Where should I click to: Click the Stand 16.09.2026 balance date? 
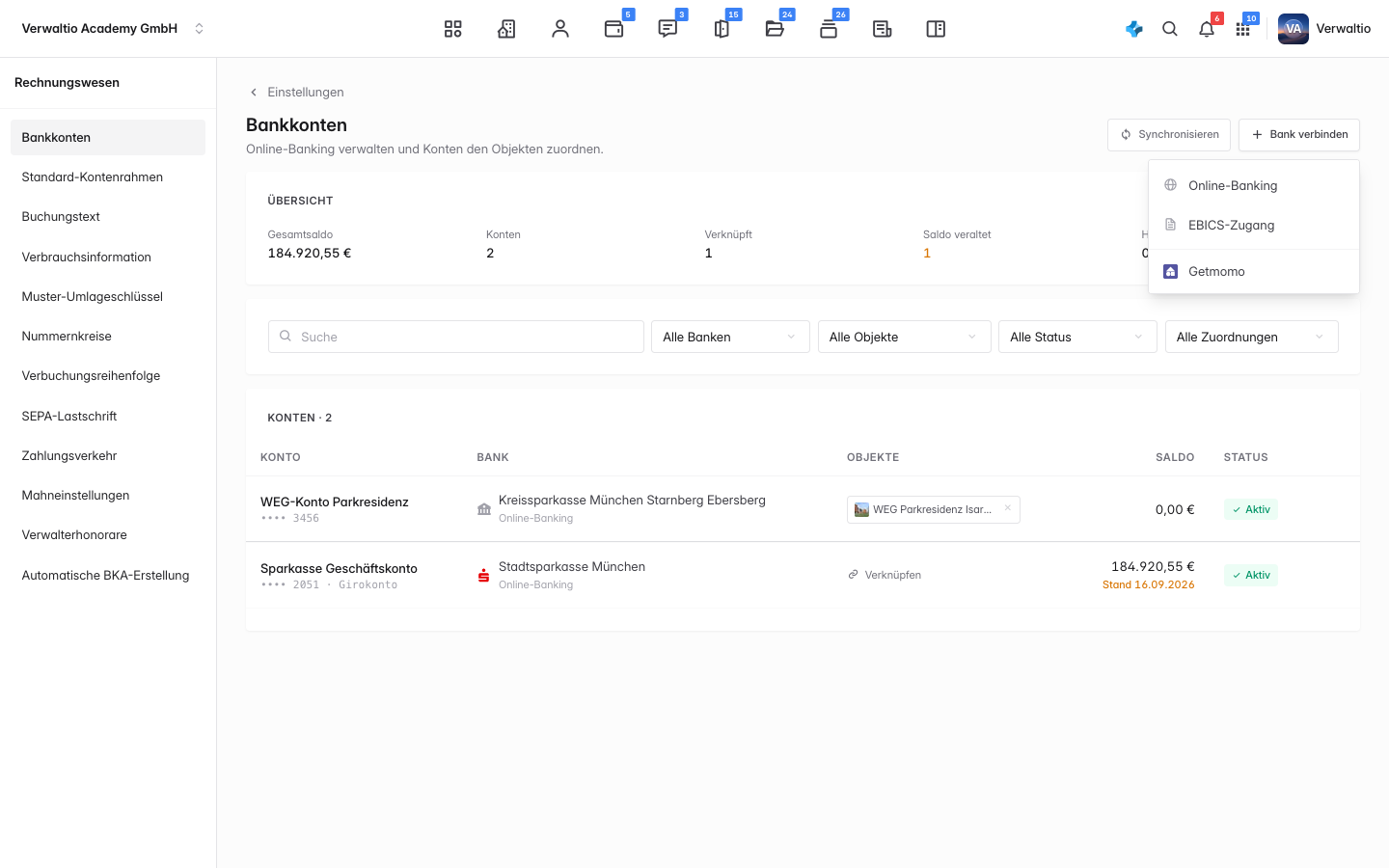coord(1148,584)
